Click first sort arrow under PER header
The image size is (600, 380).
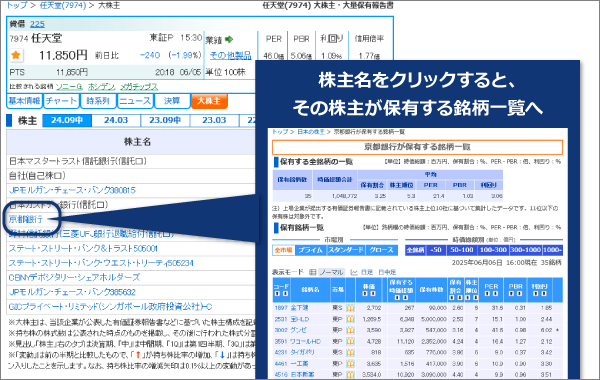(x=488, y=294)
